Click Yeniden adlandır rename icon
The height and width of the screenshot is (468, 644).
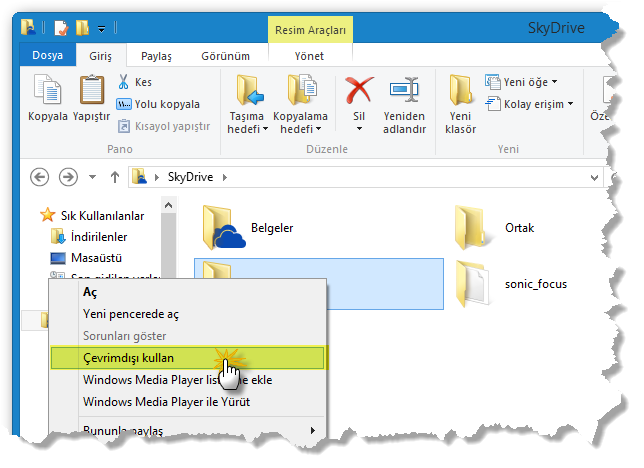tap(404, 89)
